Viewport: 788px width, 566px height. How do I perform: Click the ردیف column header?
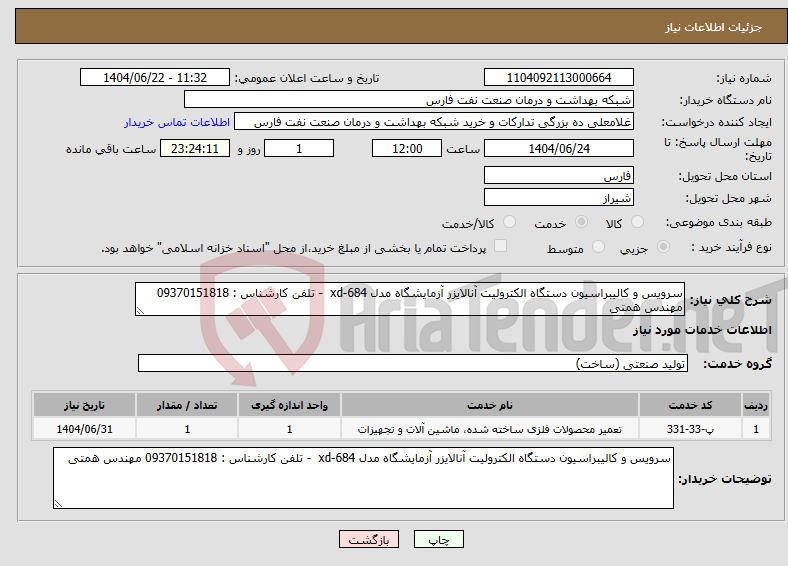(x=756, y=405)
